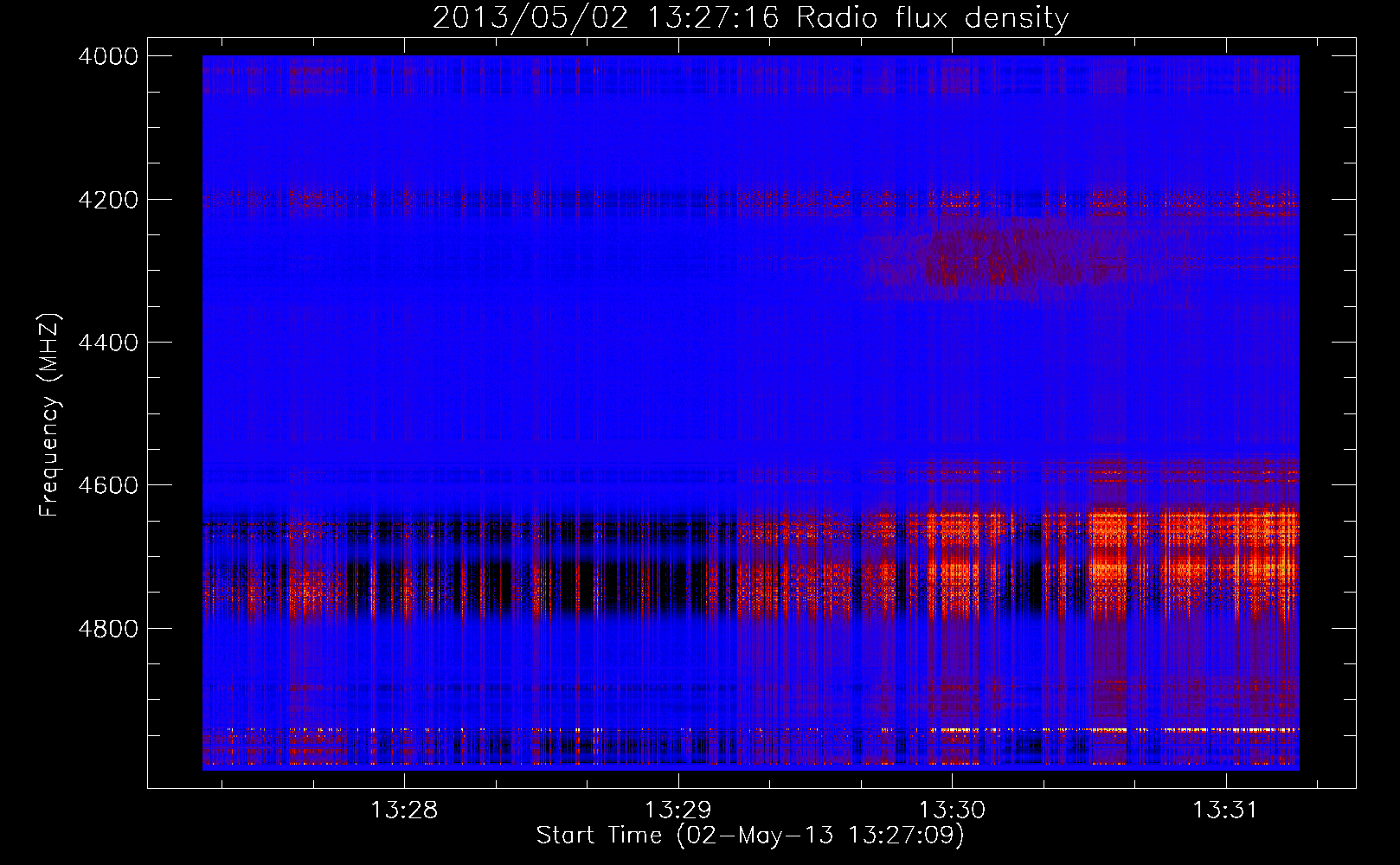Image resolution: width=1400 pixels, height=865 pixels.
Task: Click the 4600 frequency tick label
Action: (x=108, y=485)
